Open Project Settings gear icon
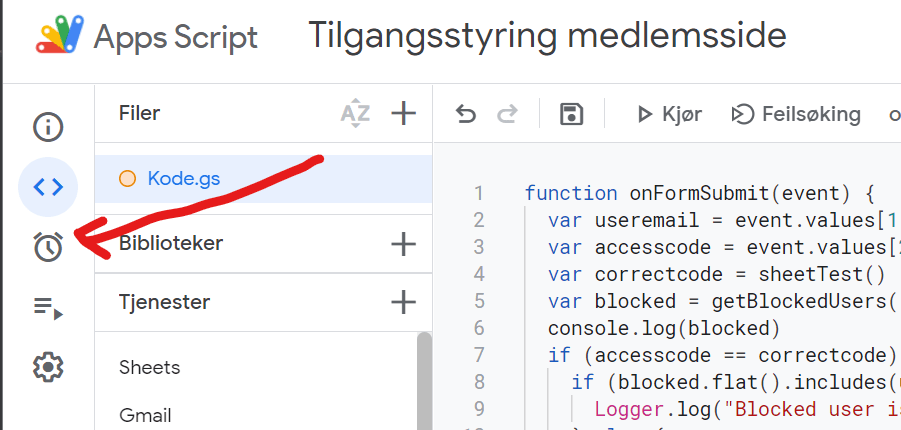901x430 pixels. click(x=48, y=368)
